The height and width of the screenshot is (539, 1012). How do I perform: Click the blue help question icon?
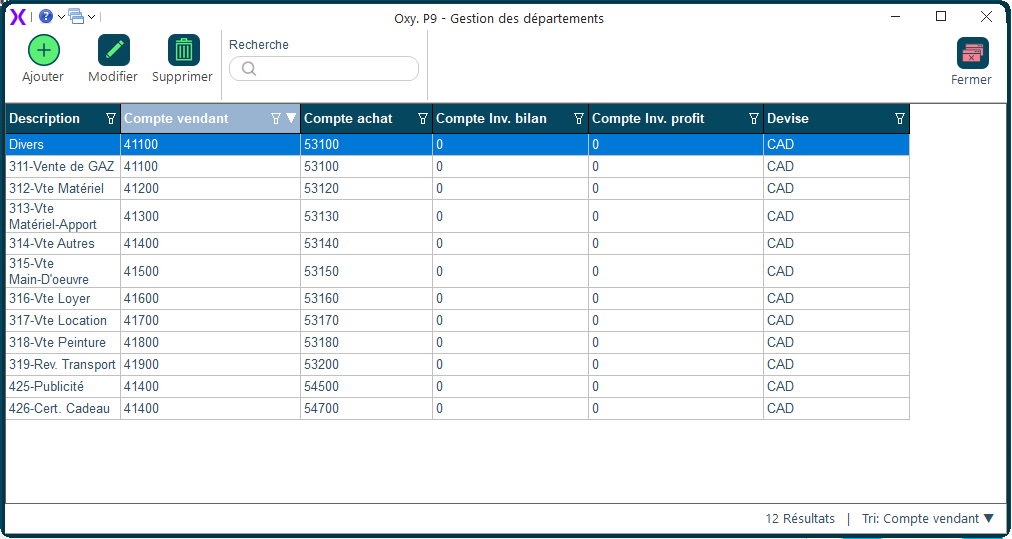tap(46, 17)
